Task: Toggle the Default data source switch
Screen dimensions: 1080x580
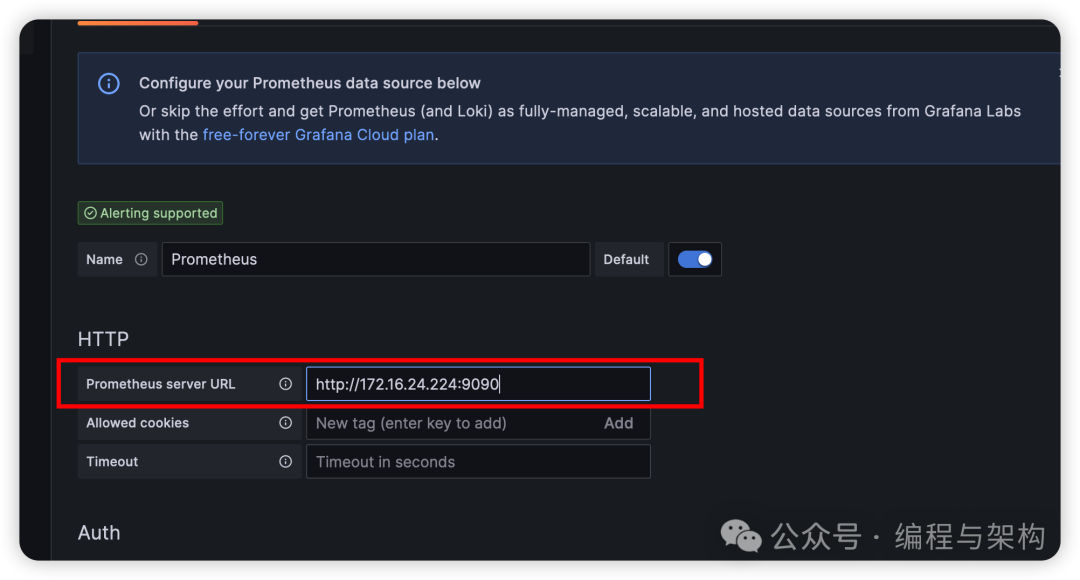Action: coord(695,259)
